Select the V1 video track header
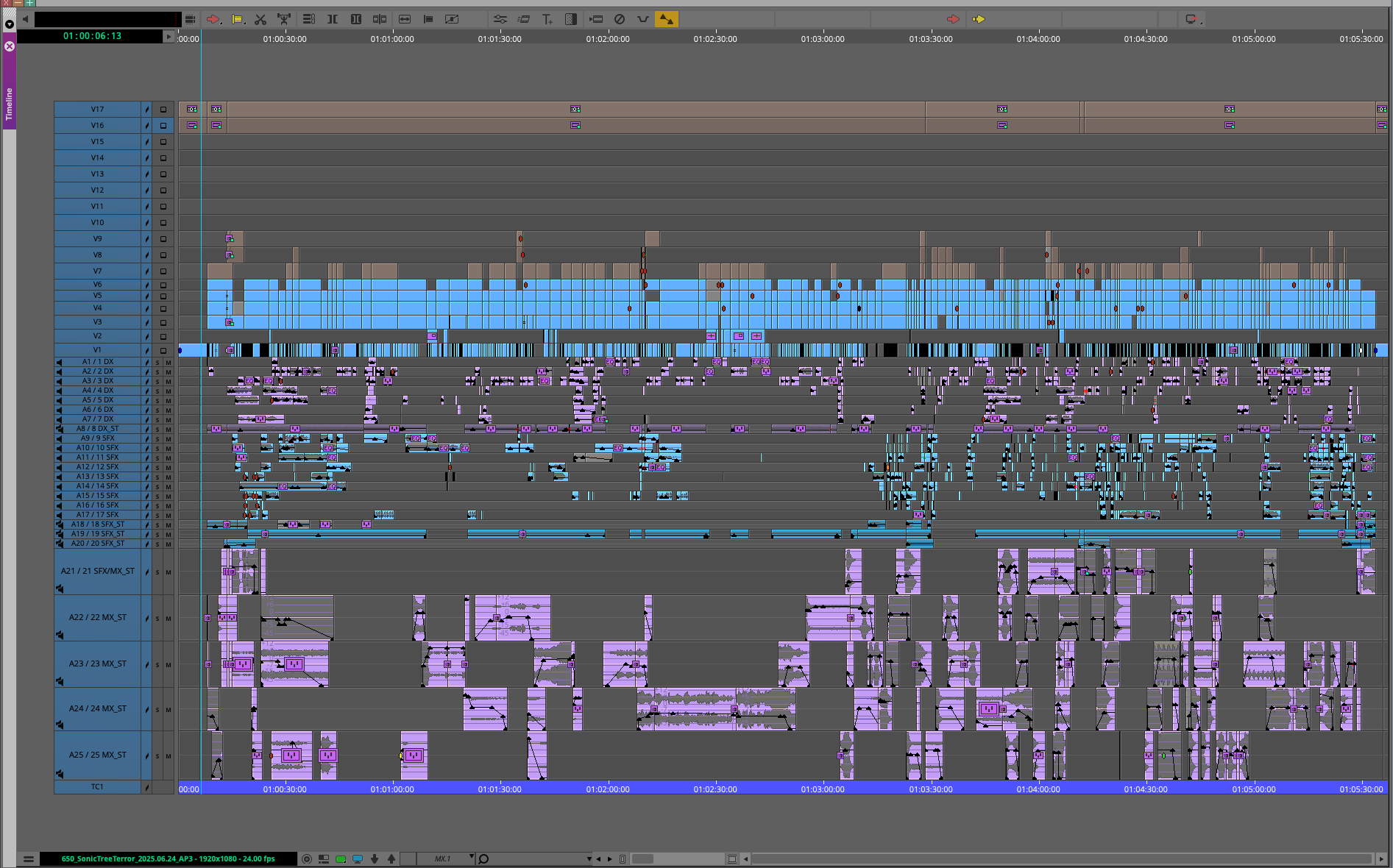The image size is (1393, 868). (97, 350)
